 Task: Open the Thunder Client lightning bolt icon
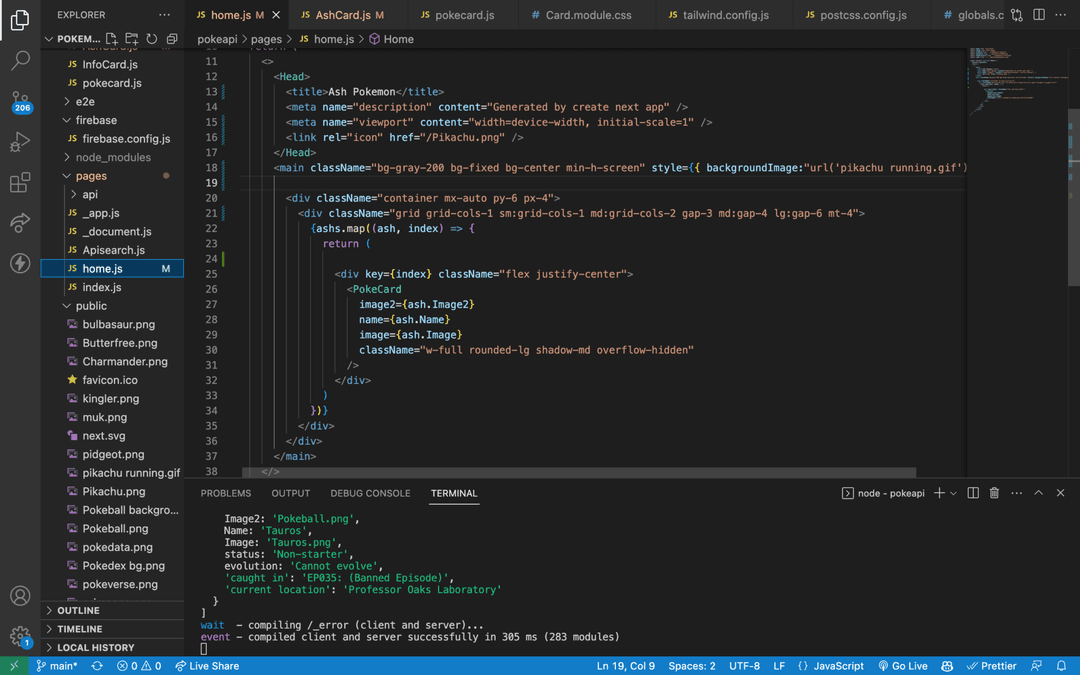(20, 263)
